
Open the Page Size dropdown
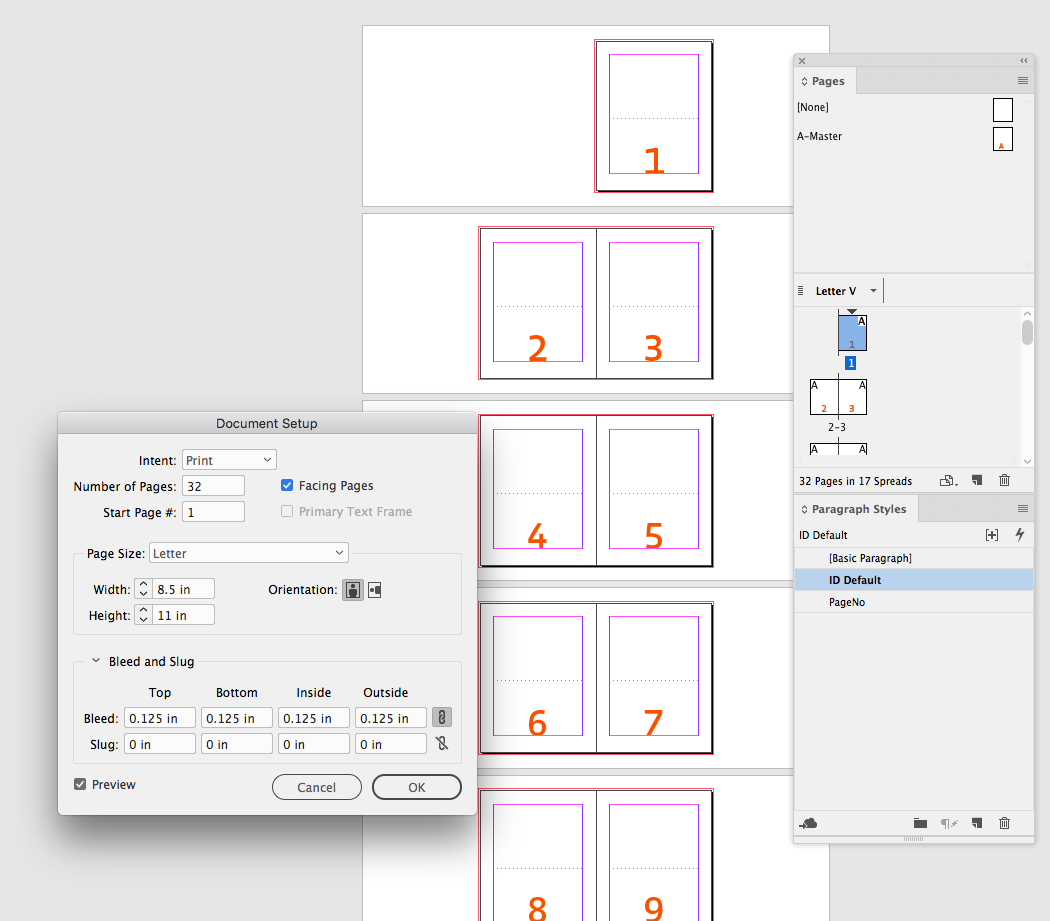(x=248, y=552)
